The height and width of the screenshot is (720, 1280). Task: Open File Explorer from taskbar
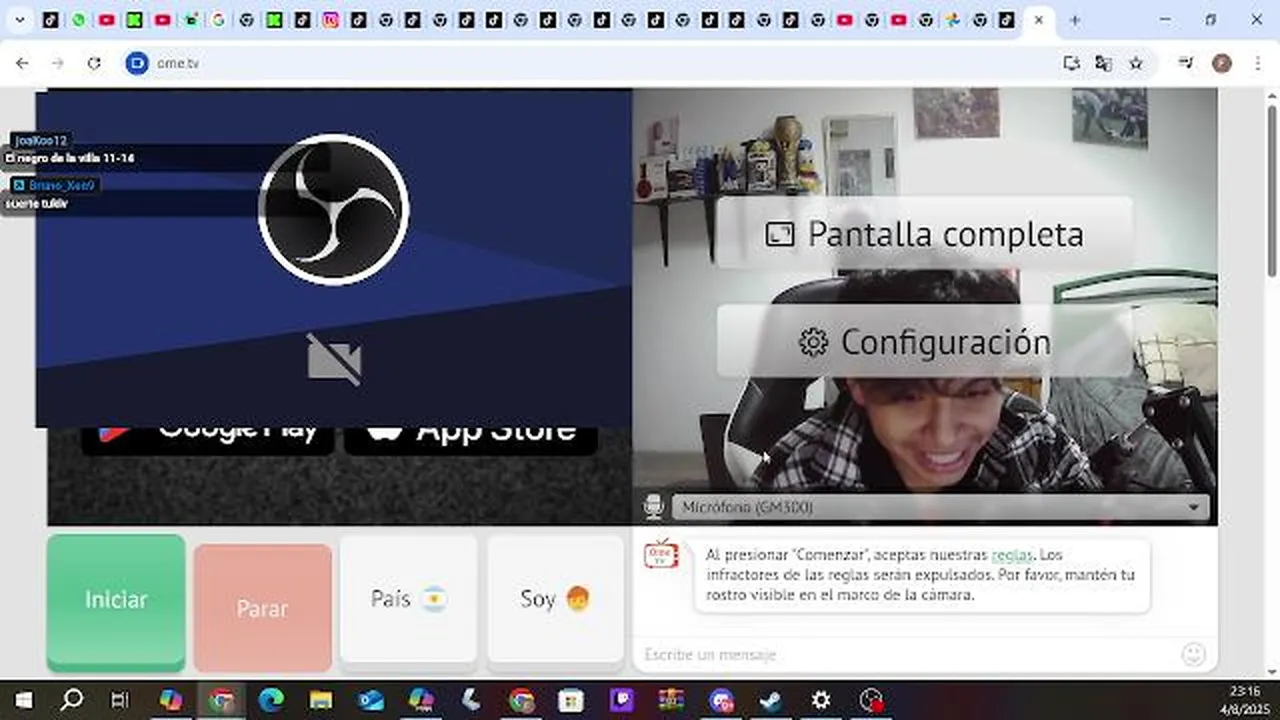[x=321, y=700]
